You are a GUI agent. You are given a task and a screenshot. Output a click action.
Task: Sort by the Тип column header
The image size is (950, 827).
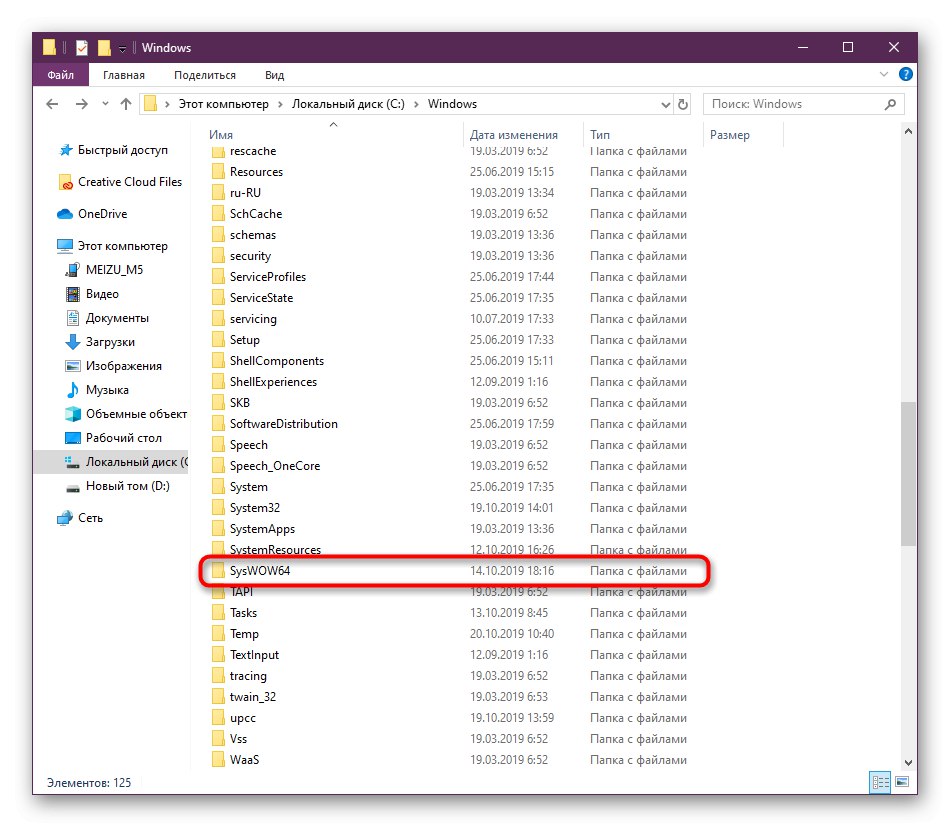[600, 135]
